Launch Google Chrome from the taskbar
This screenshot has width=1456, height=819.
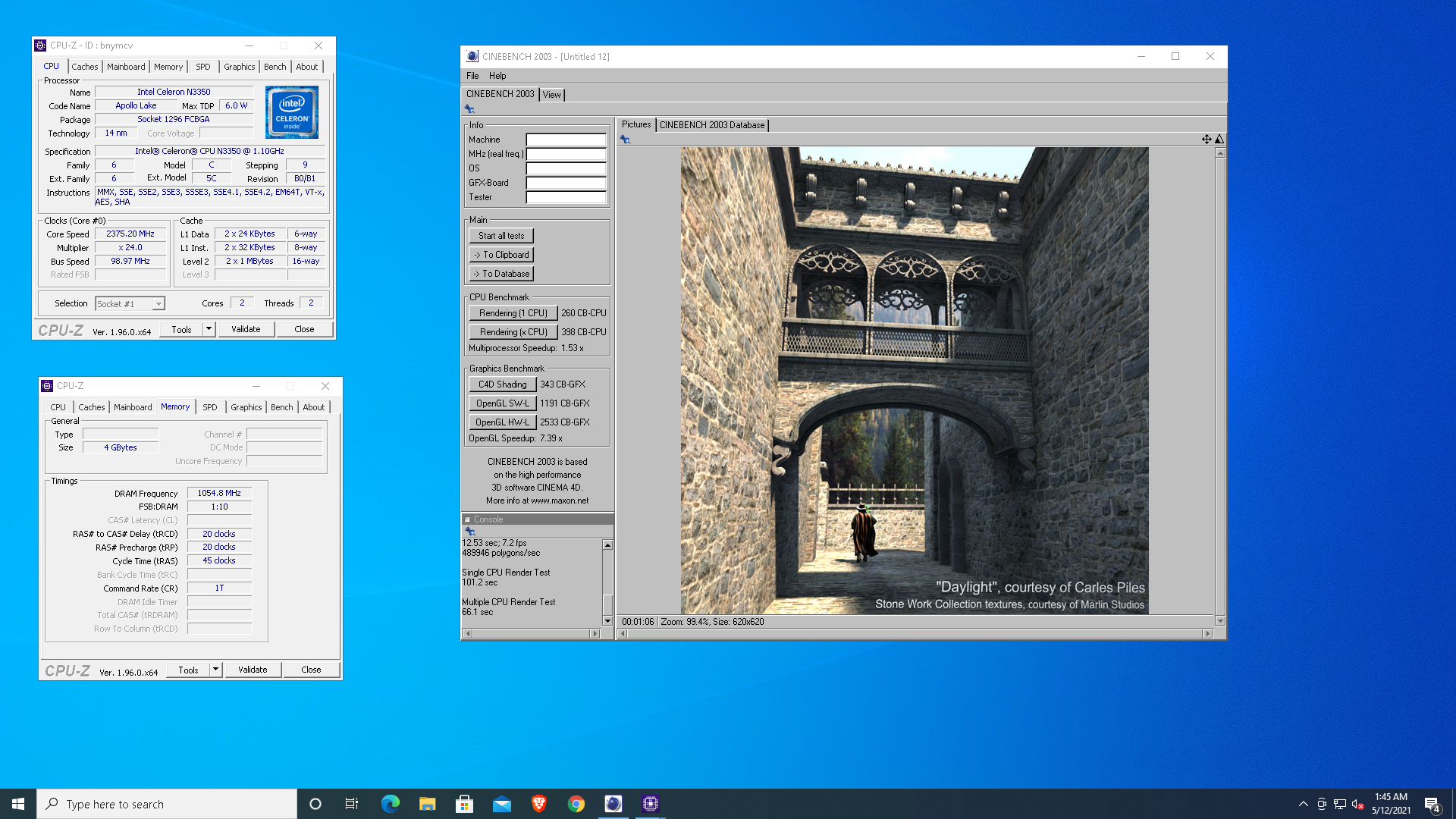(x=576, y=804)
